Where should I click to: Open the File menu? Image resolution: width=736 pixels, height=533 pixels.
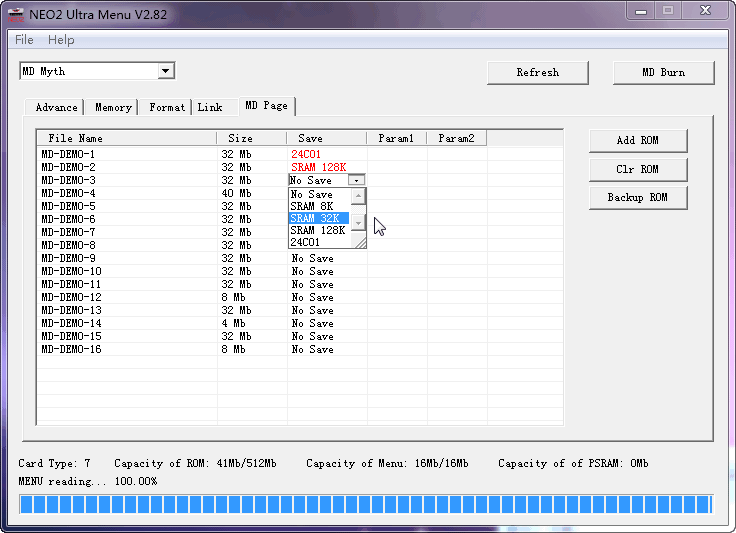click(x=24, y=40)
